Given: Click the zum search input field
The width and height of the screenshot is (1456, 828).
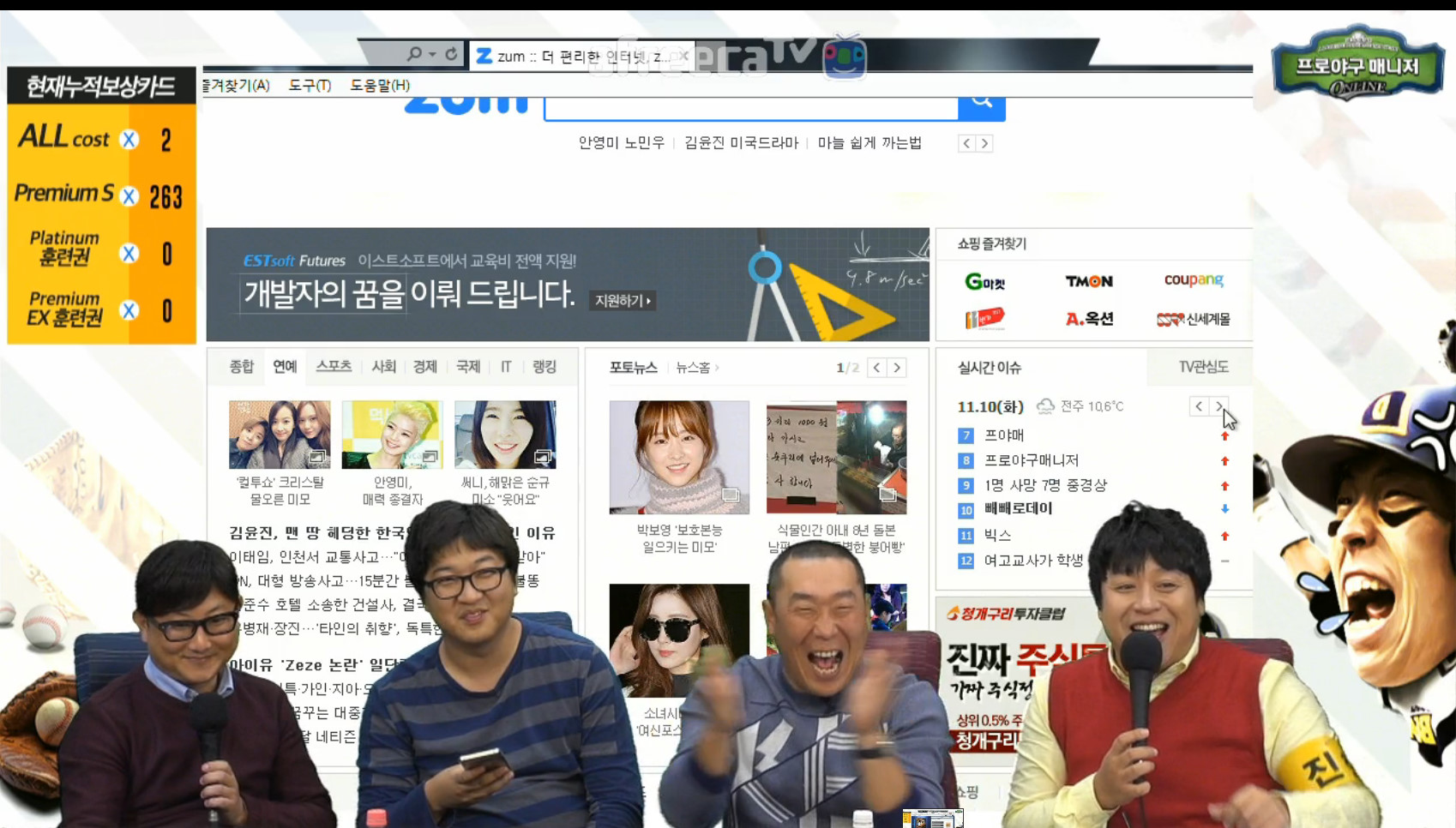Looking at the screenshot, I should [750, 107].
